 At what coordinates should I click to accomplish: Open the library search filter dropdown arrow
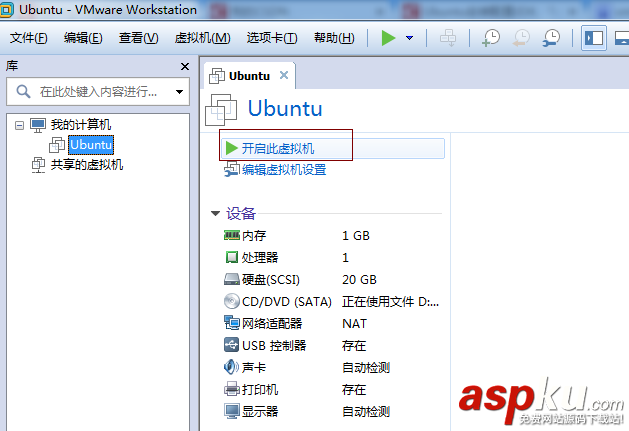pos(180,92)
